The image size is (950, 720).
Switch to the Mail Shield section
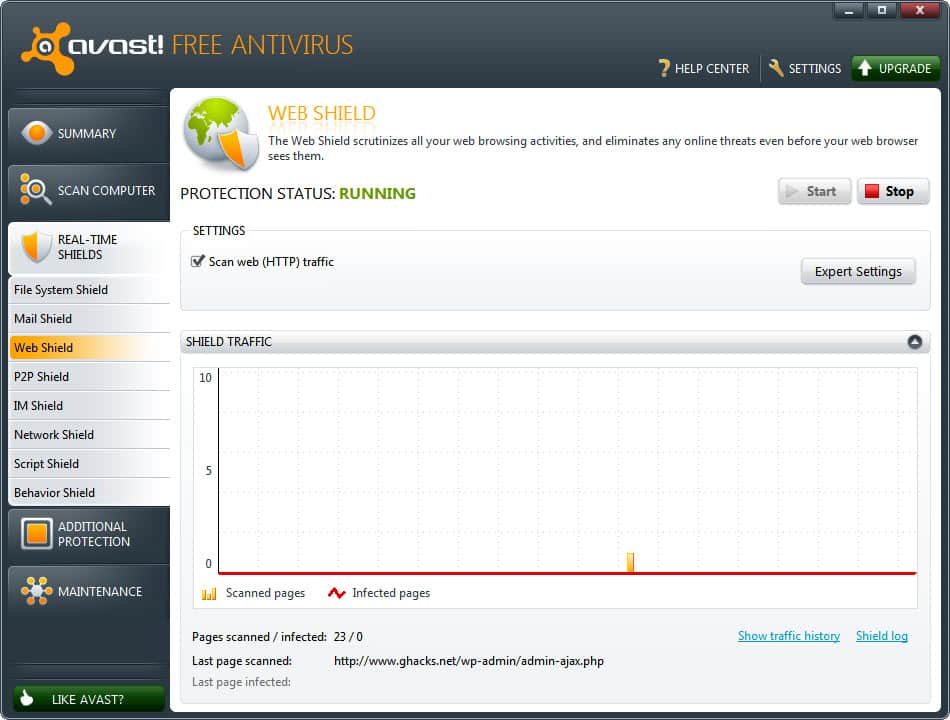[43, 318]
